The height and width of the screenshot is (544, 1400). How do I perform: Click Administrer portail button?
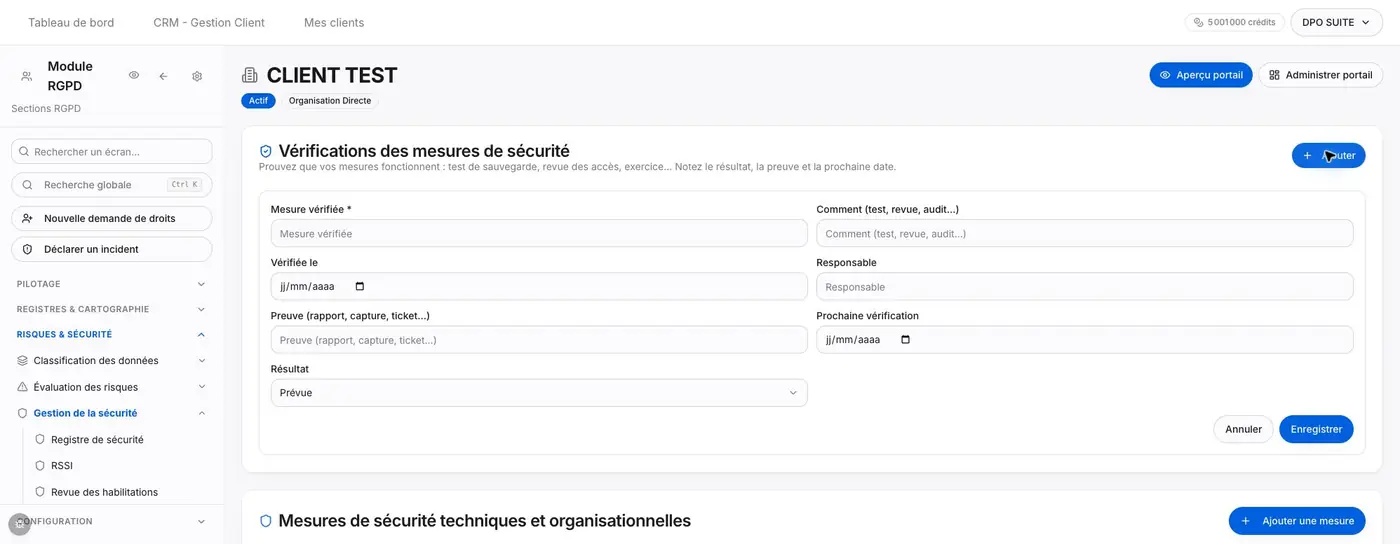pyautogui.click(x=1320, y=75)
